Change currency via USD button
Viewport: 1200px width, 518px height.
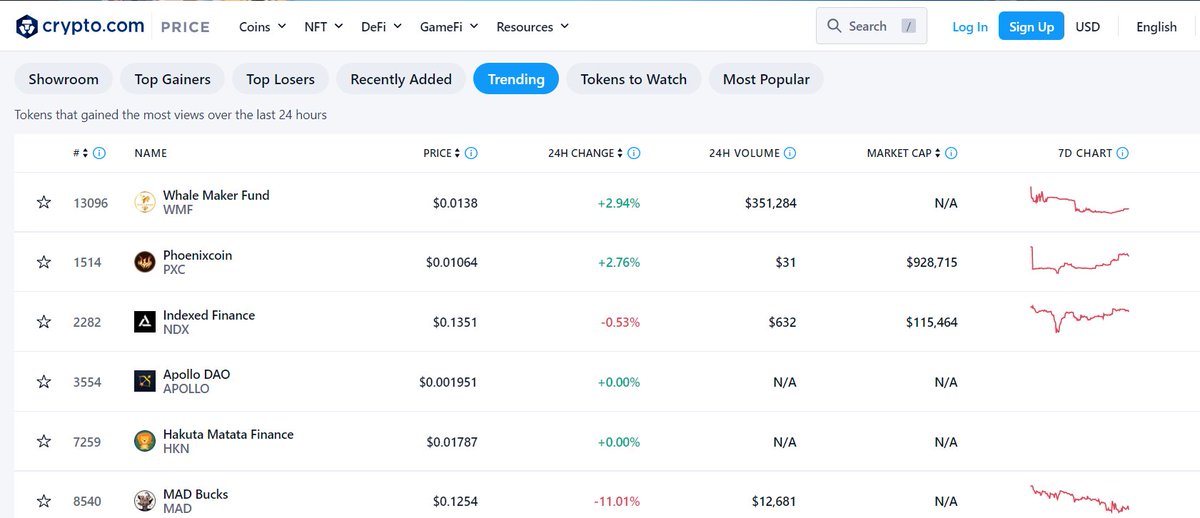1088,27
